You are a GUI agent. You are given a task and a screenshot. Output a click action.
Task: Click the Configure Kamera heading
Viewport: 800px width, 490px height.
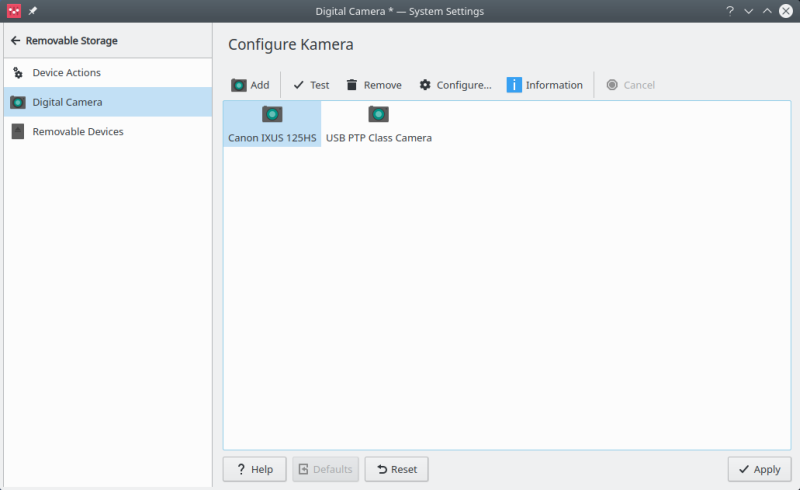pos(290,44)
